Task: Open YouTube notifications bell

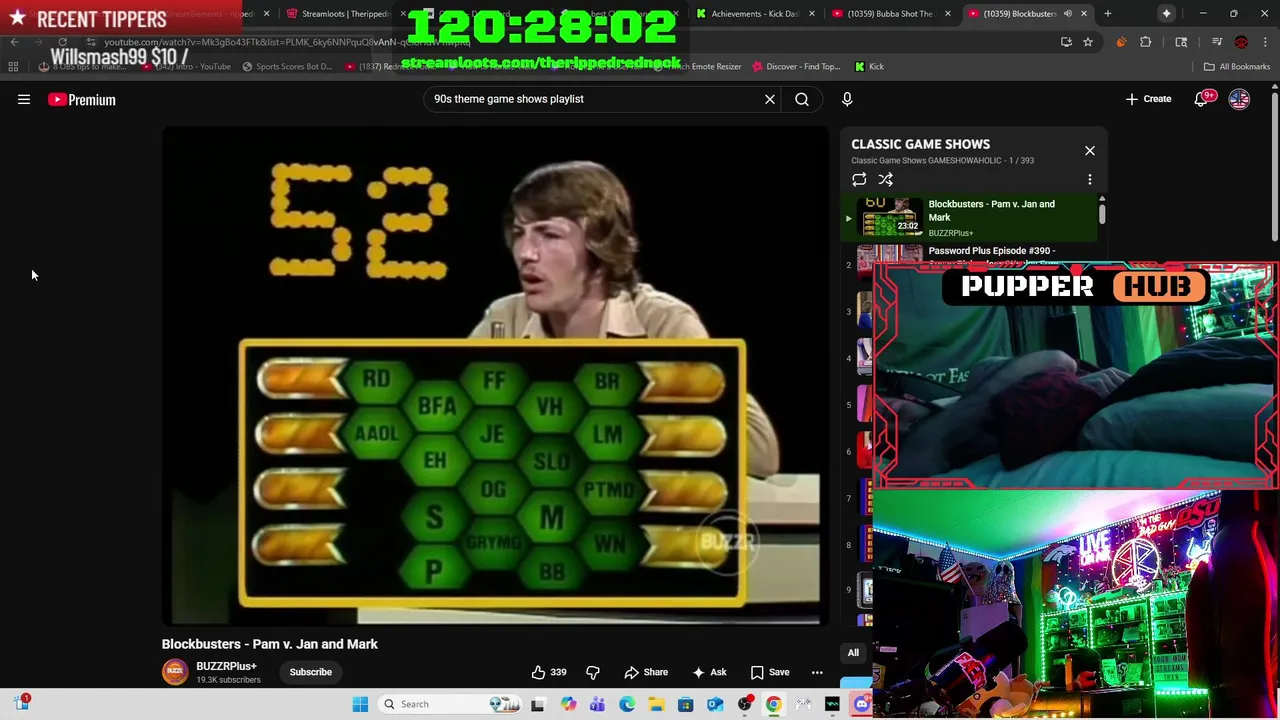Action: (x=1201, y=99)
